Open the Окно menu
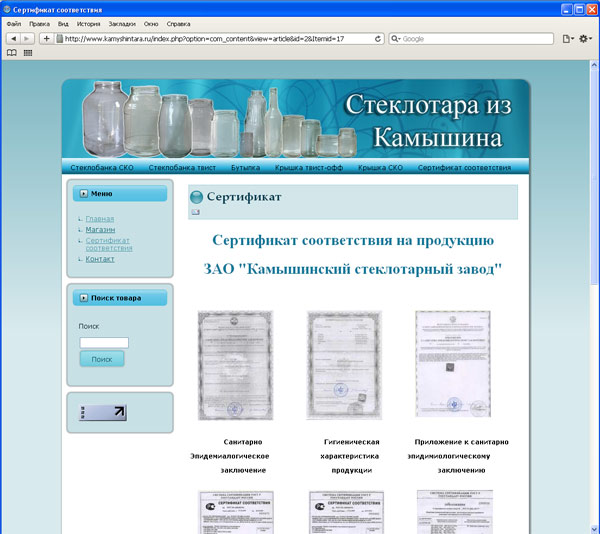 tap(151, 24)
